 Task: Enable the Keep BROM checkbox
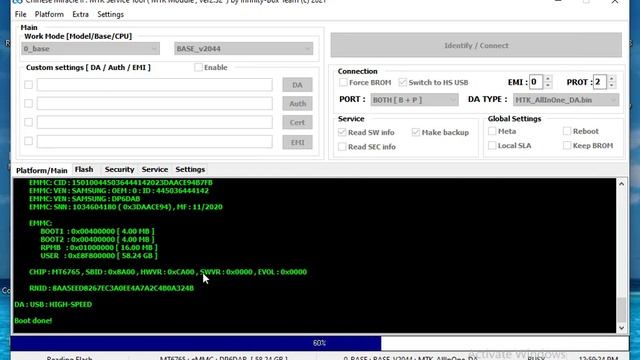pyautogui.click(x=567, y=145)
